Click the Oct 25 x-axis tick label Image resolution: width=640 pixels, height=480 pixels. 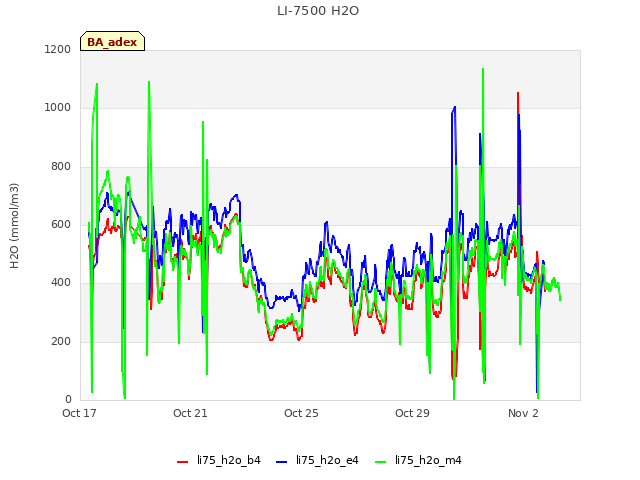click(x=301, y=413)
